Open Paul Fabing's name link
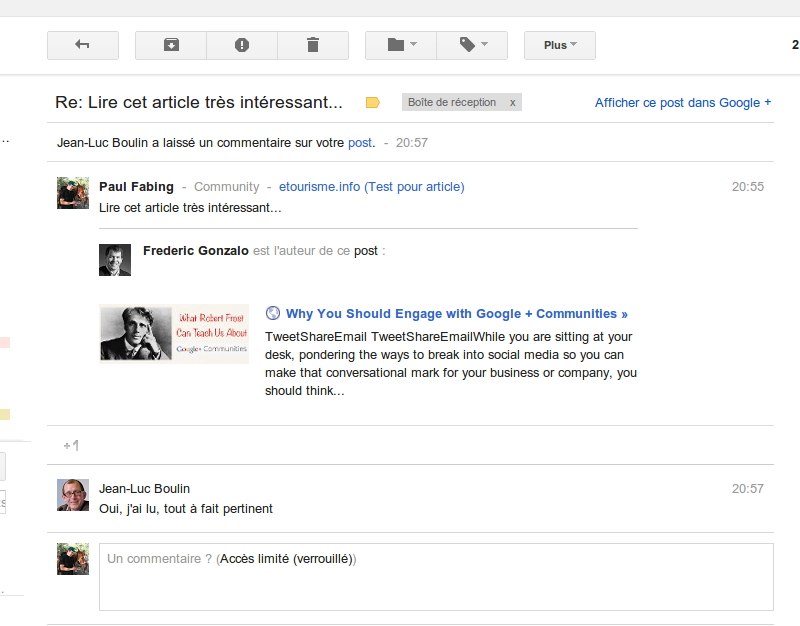 pyautogui.click(x=136, y=187)
